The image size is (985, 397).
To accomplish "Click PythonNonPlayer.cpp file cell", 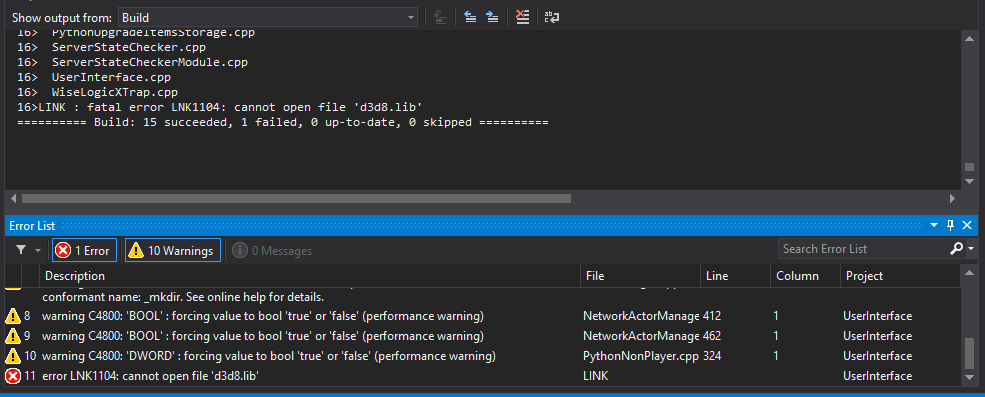I will pyautogui.click(x=641, y=356).
